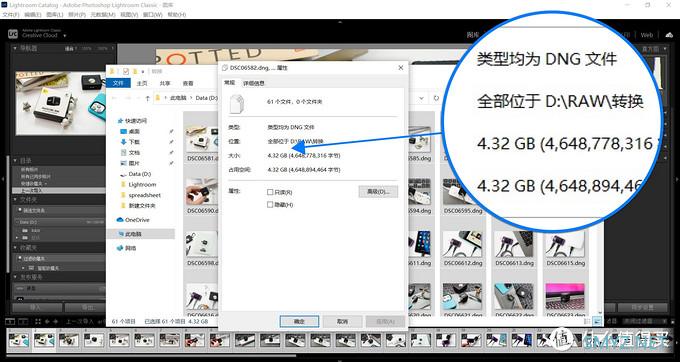The height and width of the screenshot is (362, 680).
Task: Open 下载 in Explorer sidebar
Action: click(x=130, y=142)
